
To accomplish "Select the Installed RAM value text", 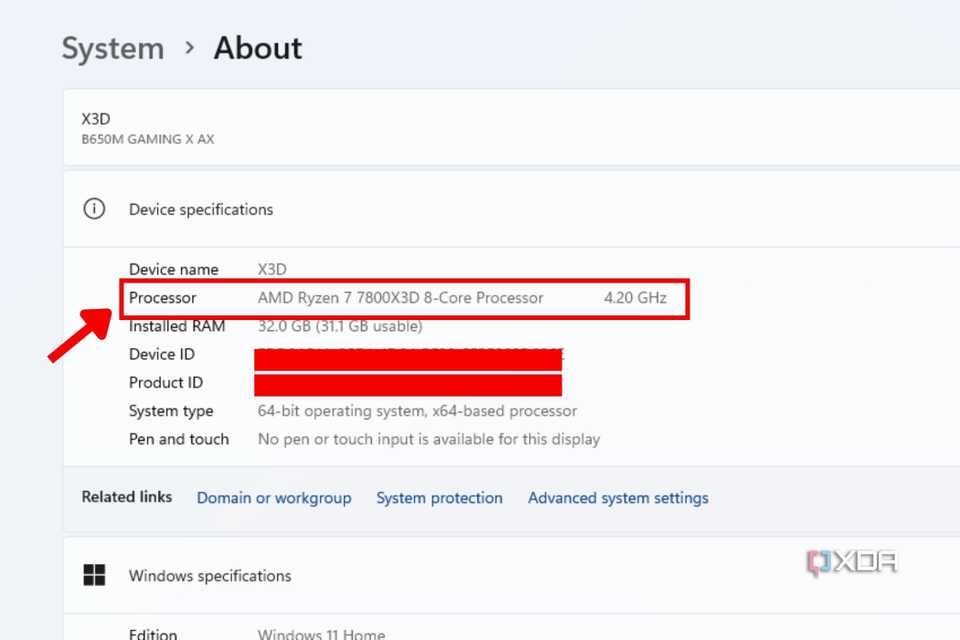I will [x=338, y=326].
